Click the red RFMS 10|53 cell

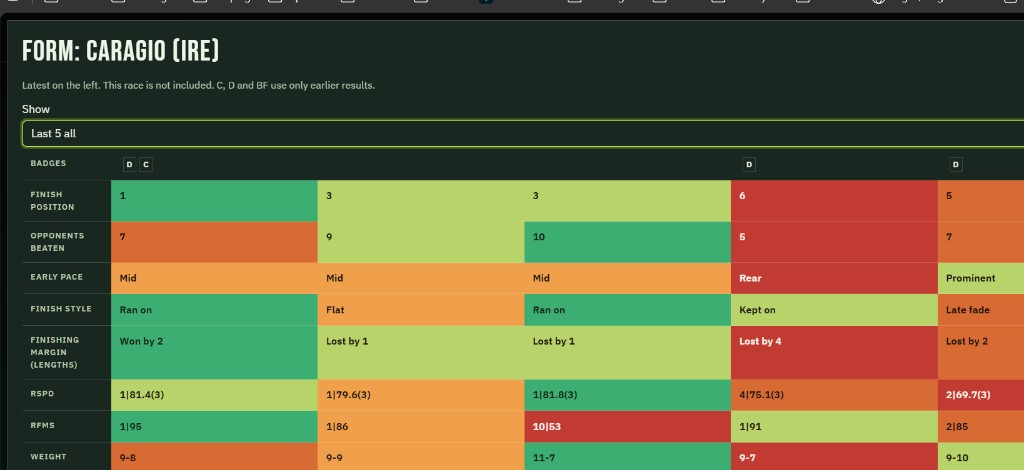tap(628, 426)
